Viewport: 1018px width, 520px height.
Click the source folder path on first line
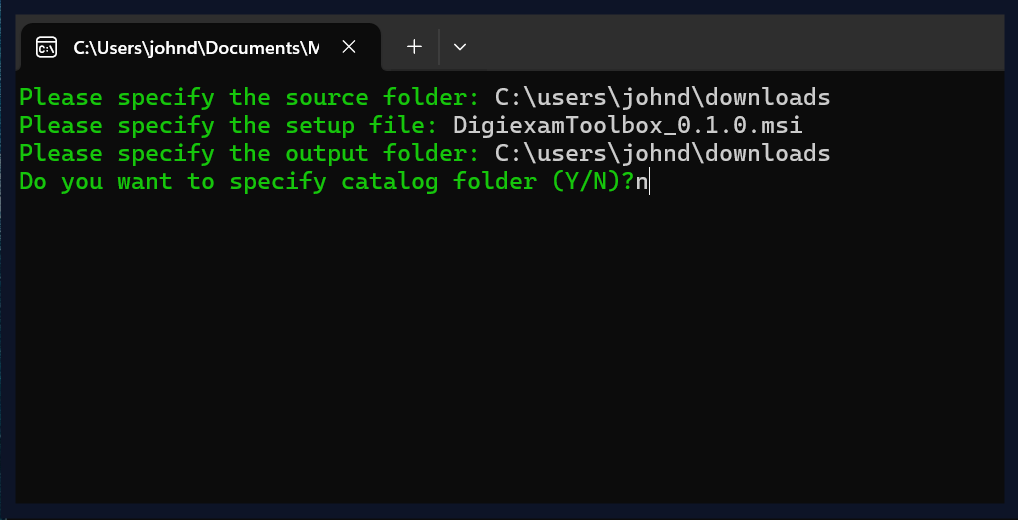(662, 97)
